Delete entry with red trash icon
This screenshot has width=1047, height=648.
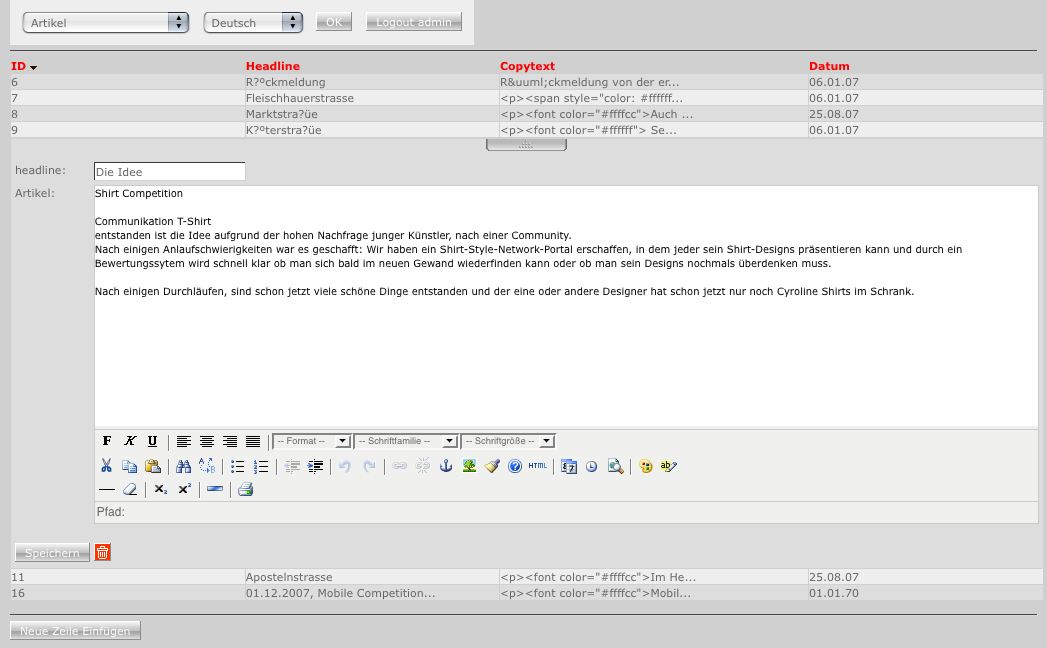click(x=102, y=552)
